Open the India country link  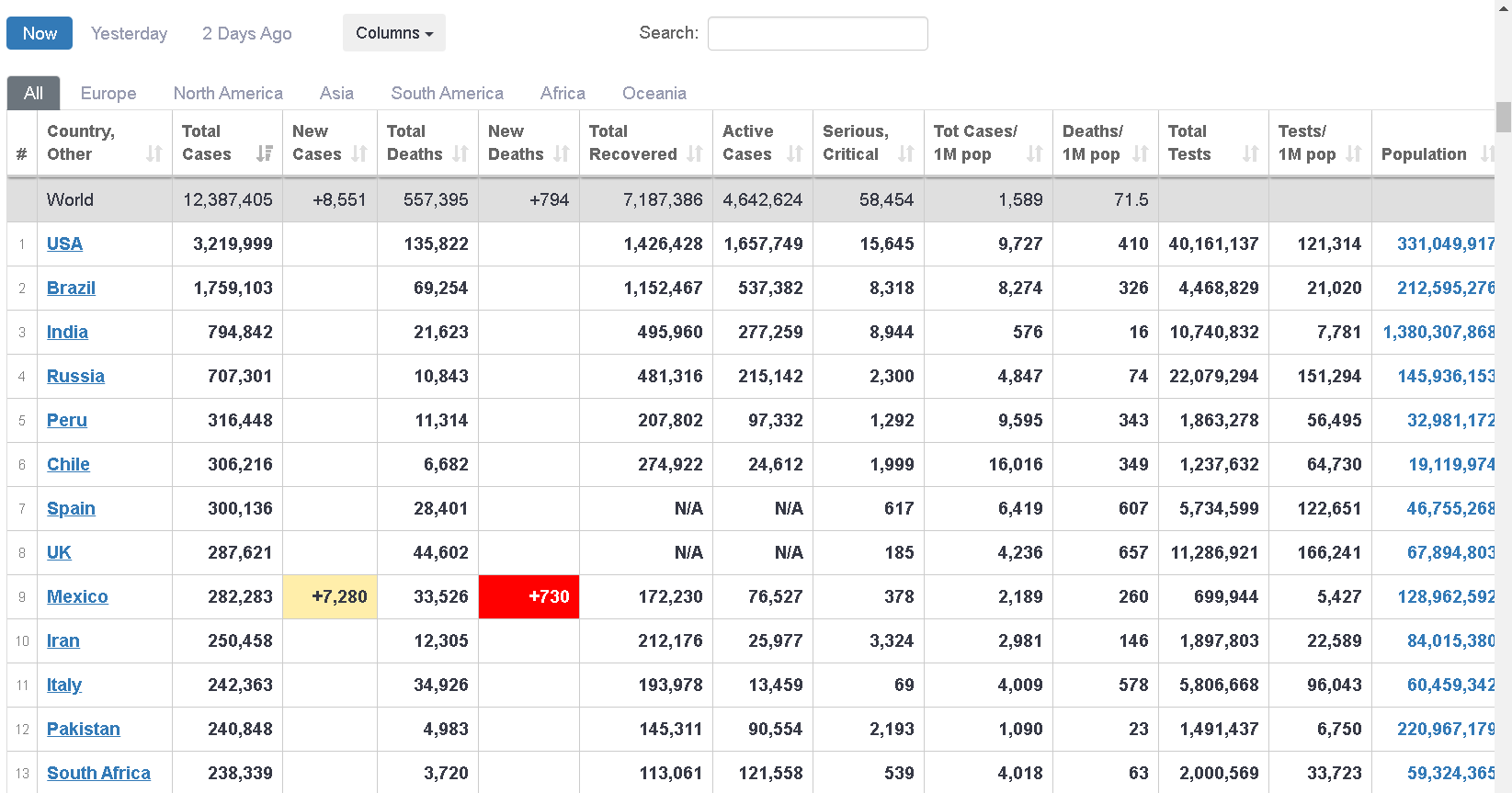pyautogui.click(x=67, y=332)
